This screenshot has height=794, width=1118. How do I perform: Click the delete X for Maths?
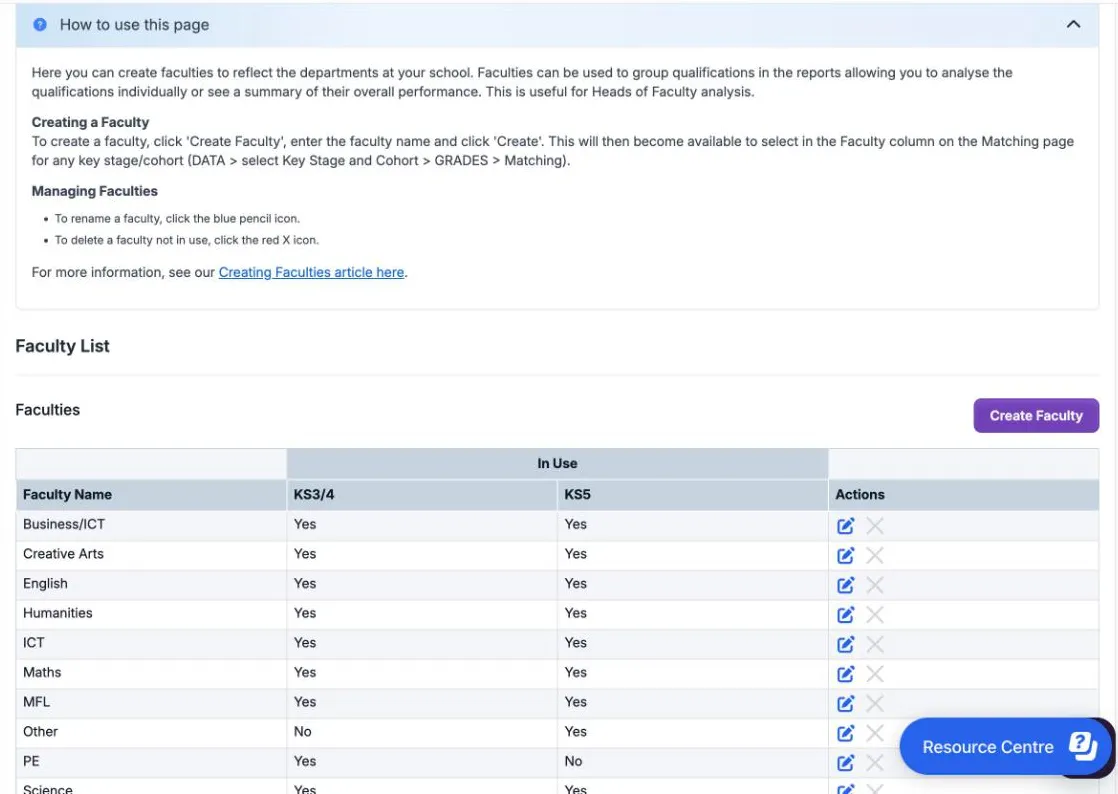pyautogui.click(x=875, y=674)
